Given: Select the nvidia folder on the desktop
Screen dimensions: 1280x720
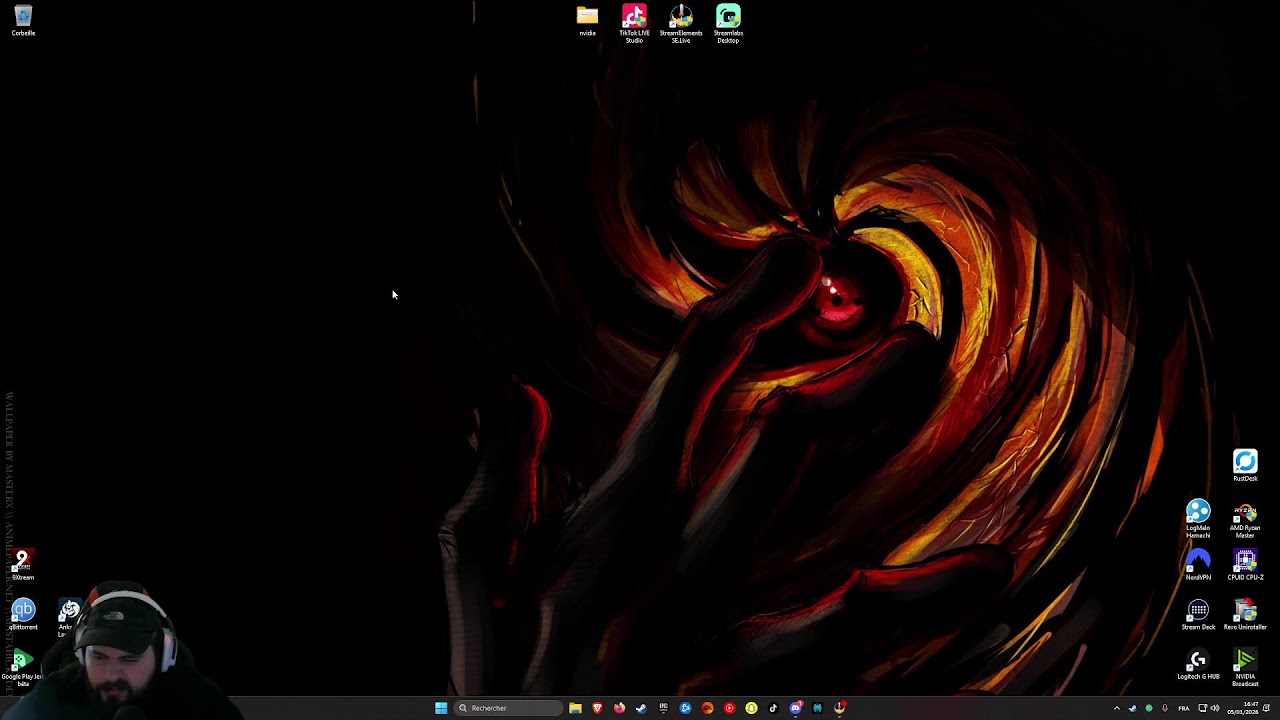Looking at the screenshot, I should click(587, 21).
